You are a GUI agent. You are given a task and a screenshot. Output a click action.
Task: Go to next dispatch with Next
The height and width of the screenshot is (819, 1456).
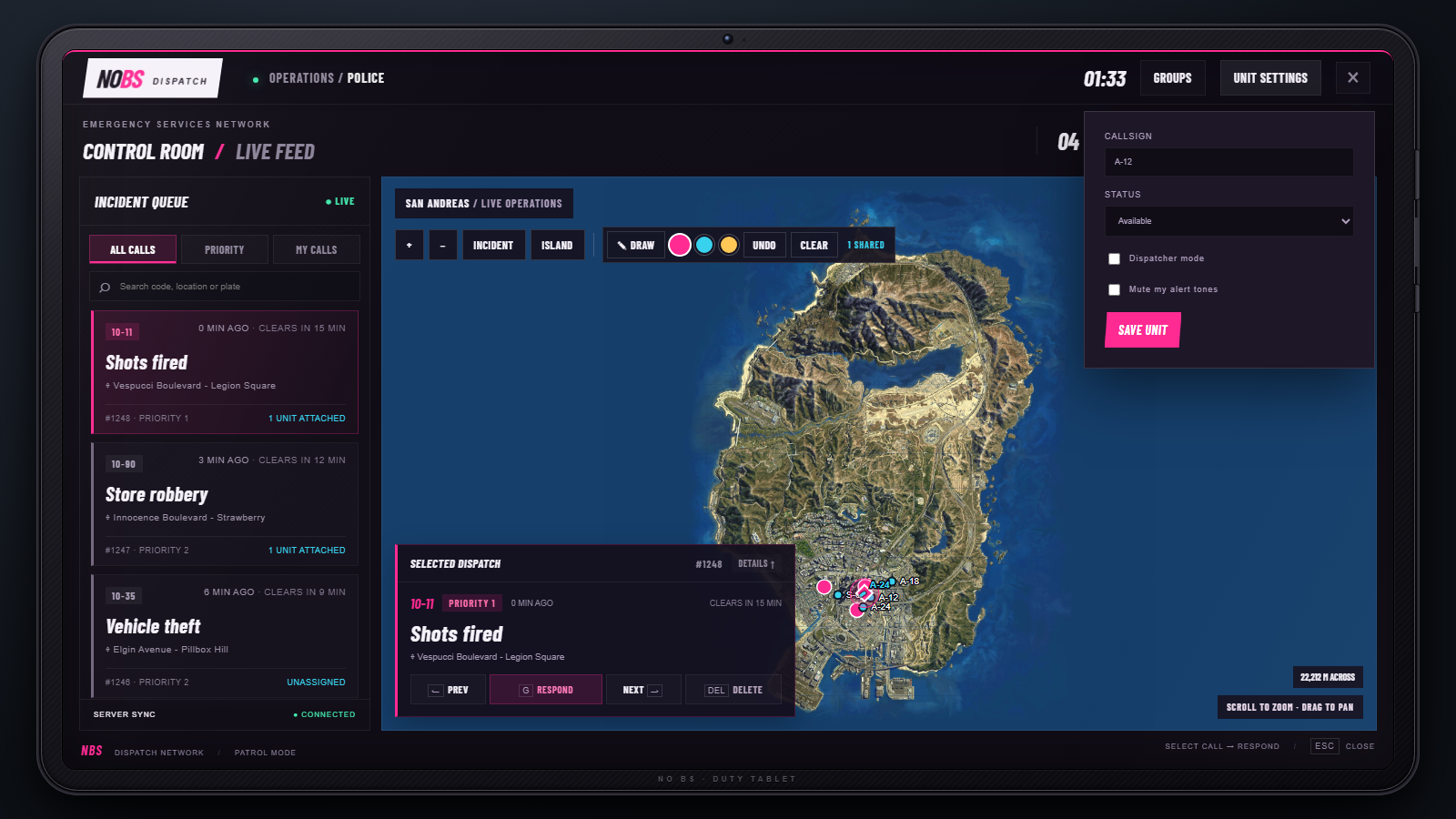642,690
